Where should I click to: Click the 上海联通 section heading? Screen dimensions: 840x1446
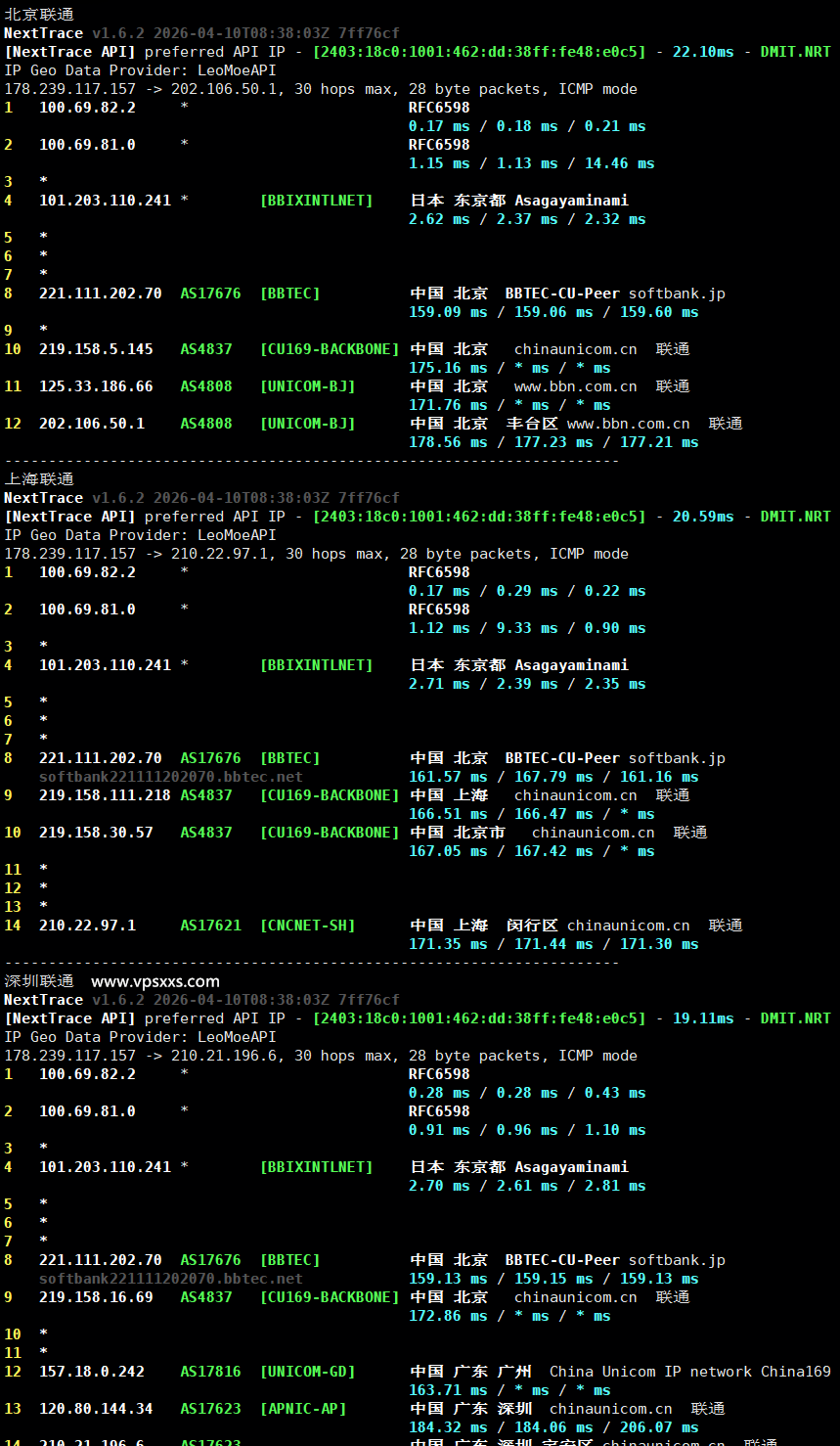pyautogui.click(x=39, y=479)
